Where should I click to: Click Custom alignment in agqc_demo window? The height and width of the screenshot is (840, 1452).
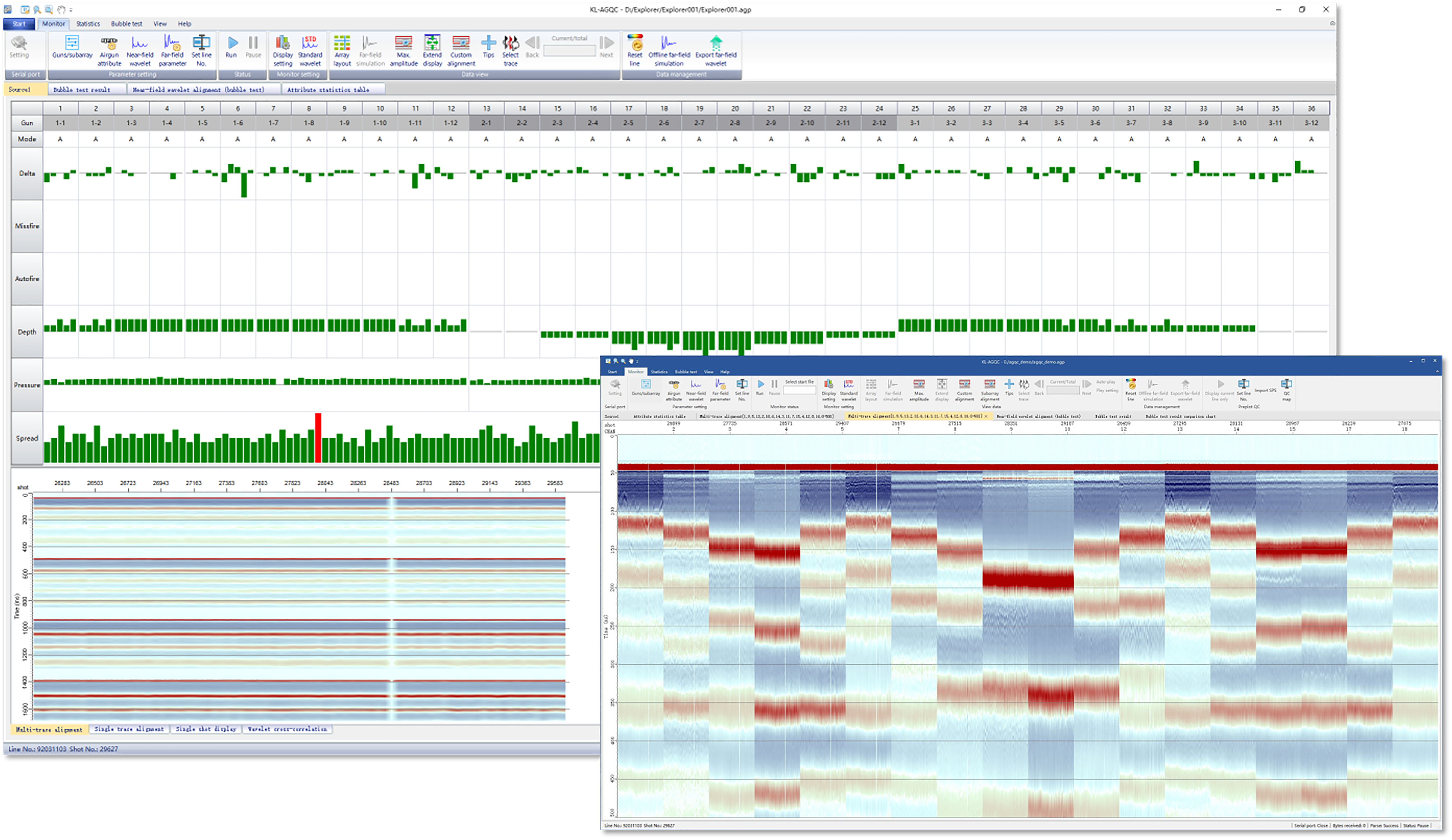point(965,390)
